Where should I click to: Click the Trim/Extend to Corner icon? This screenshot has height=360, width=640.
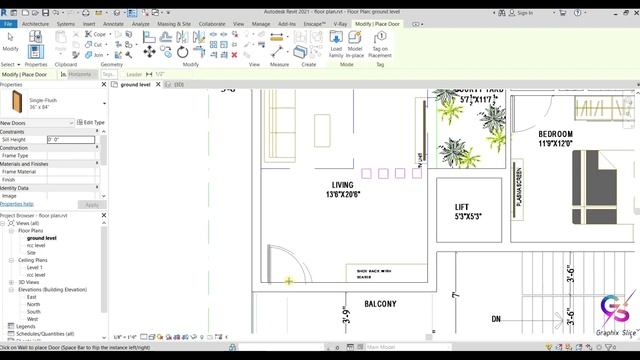point(199,51)
